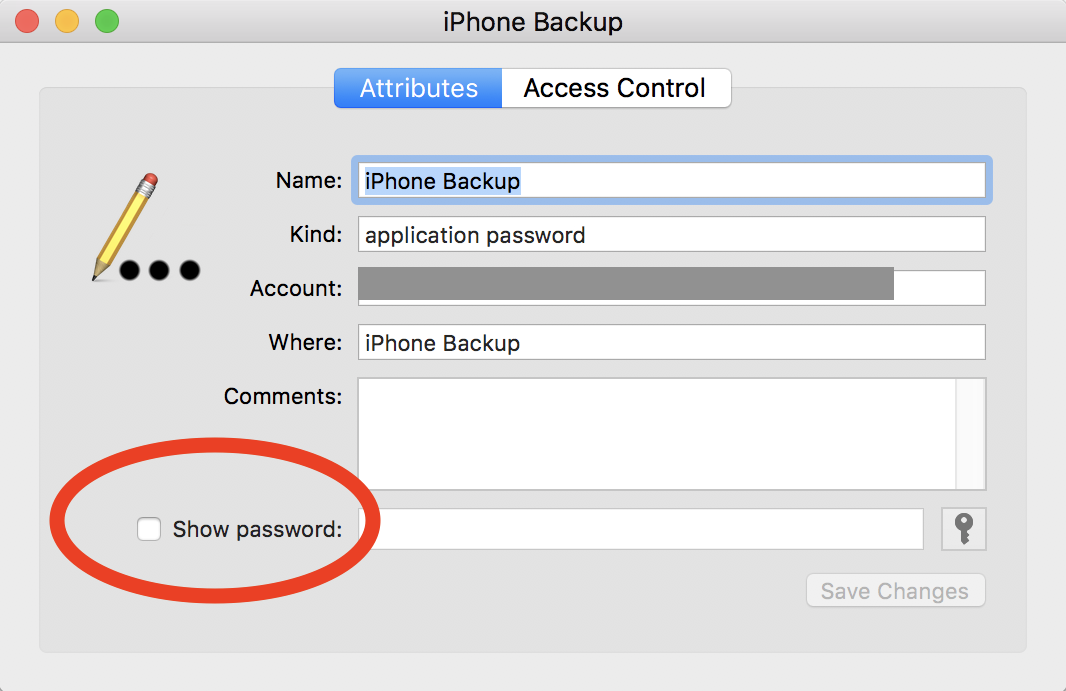1066x691 pixels.
Task: Select the Where field
Action: point(672,342)
